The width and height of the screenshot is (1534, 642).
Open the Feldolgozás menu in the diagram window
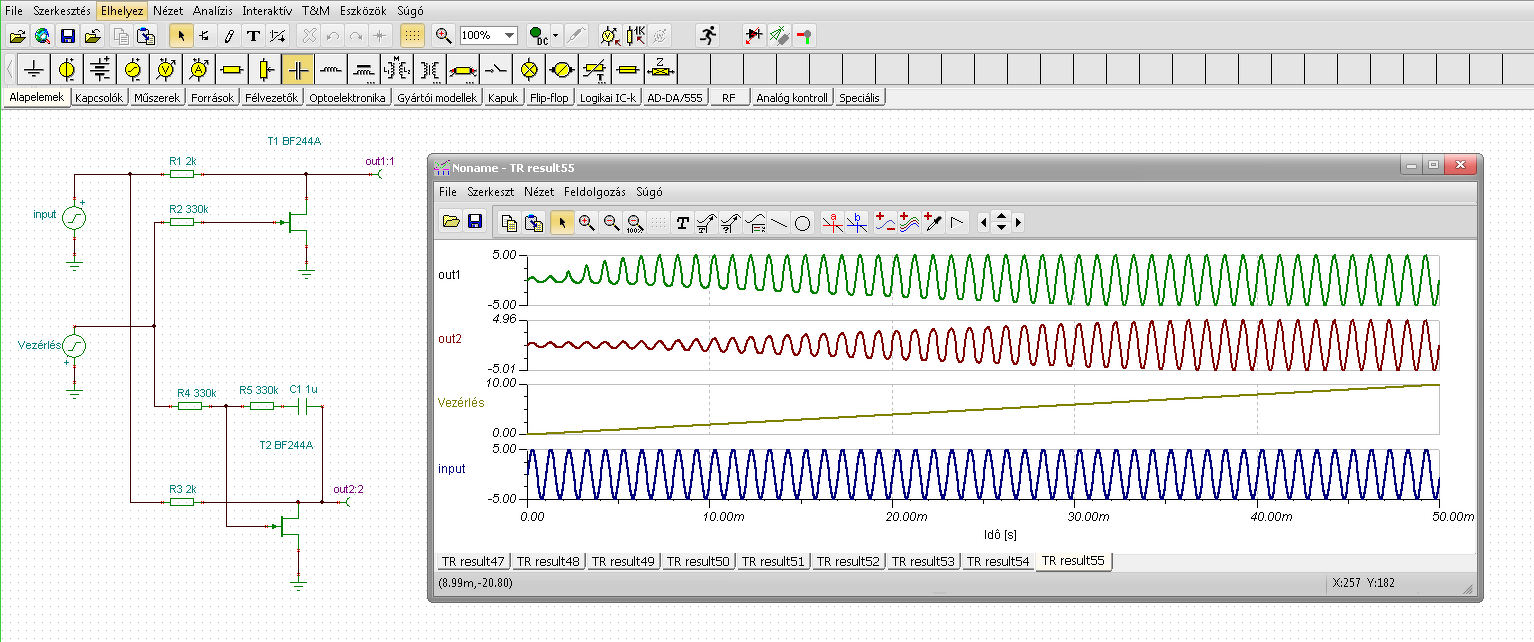point(594,191)
